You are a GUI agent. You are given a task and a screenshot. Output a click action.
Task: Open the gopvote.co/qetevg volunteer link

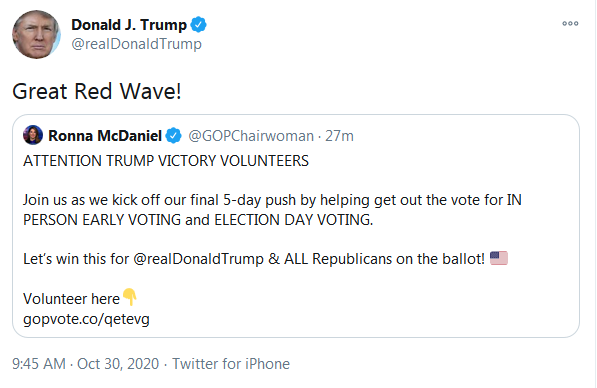86,319
